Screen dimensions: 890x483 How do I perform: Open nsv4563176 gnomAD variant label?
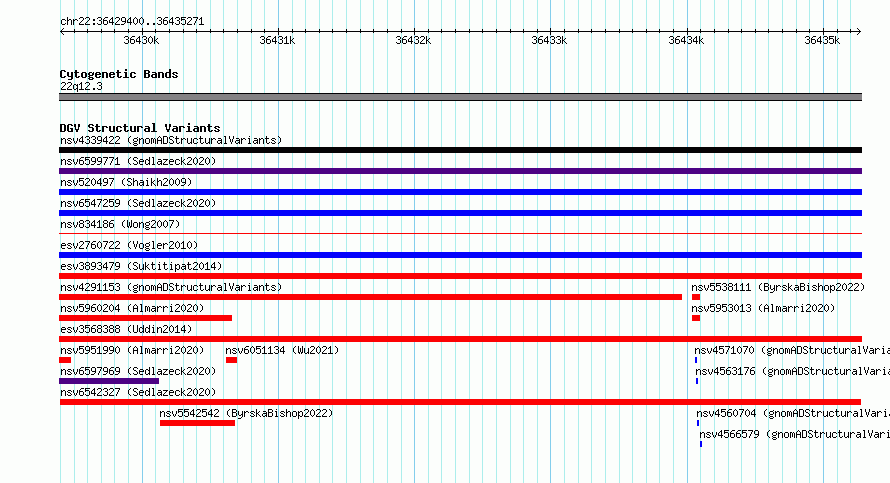[x=792, y=371]
